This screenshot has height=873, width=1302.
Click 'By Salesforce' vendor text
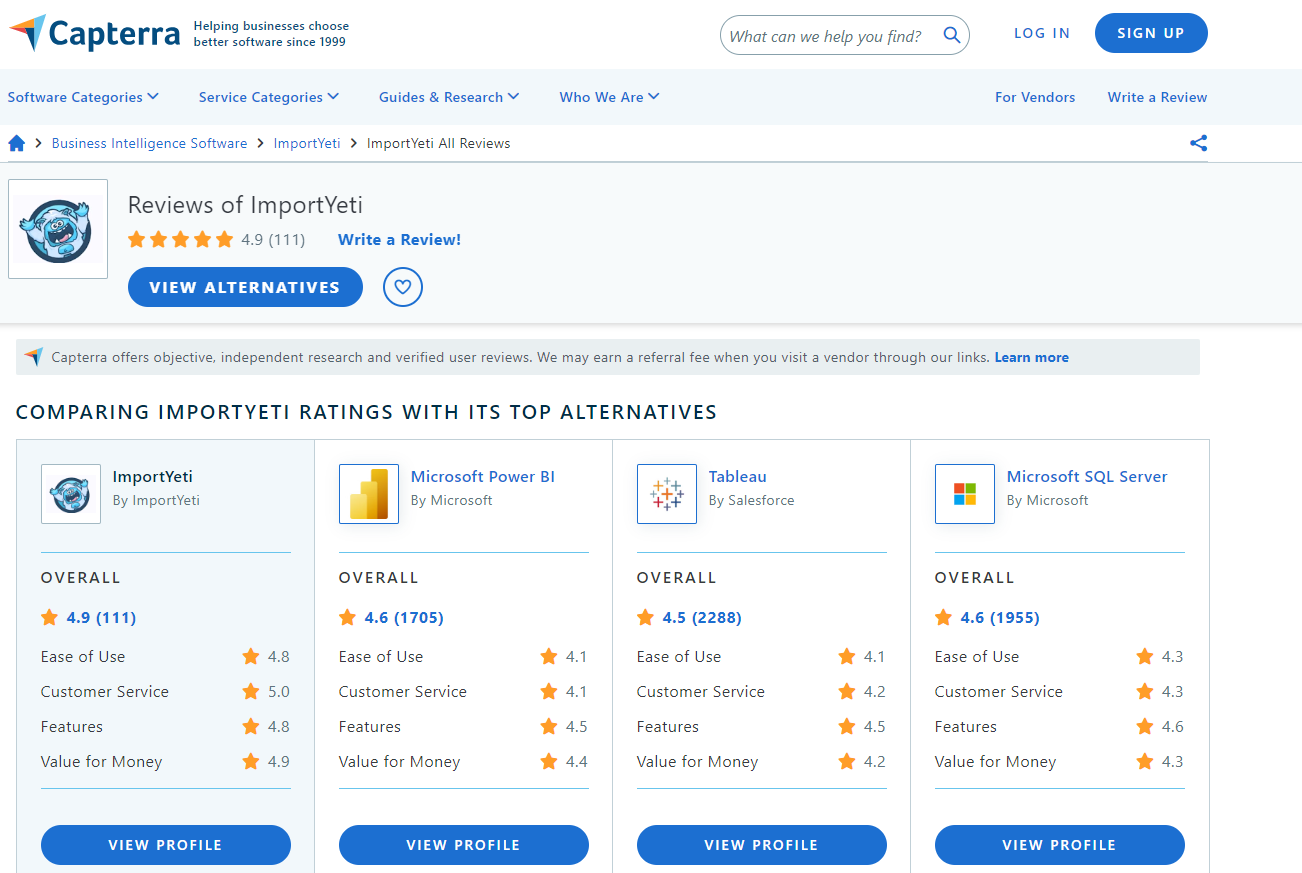click(751, 500)
